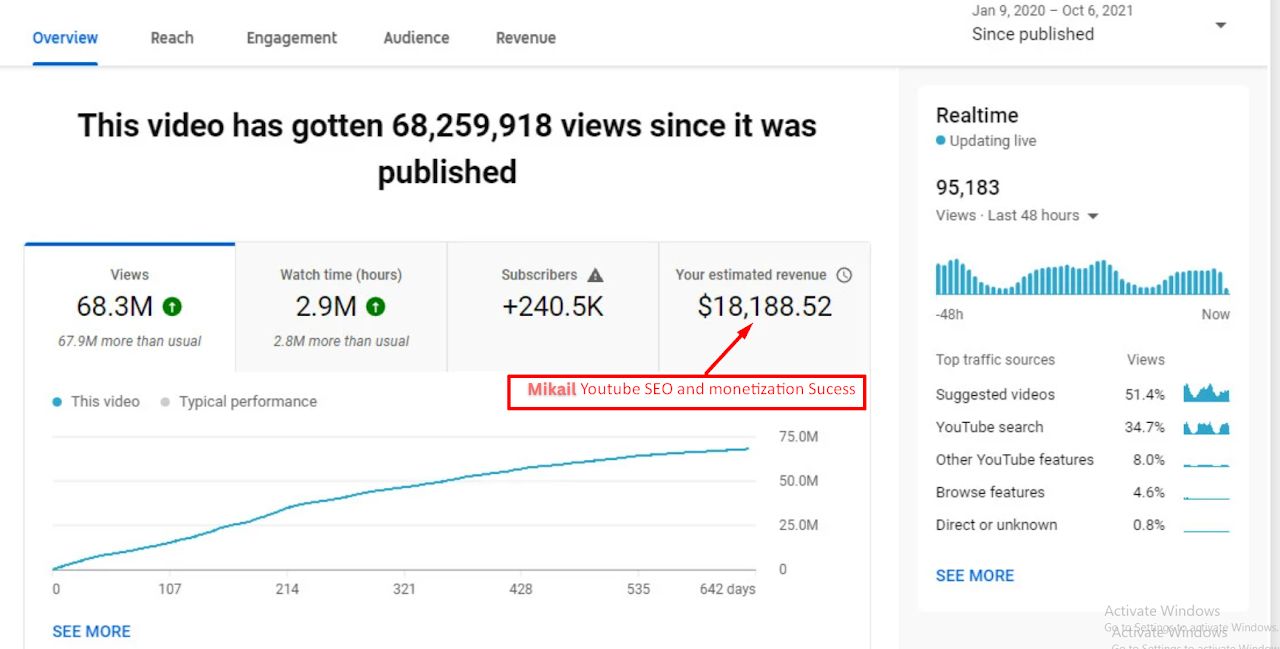Go to the Audience tab
The width and height of the screenshot is (1280, 649).
416,38
